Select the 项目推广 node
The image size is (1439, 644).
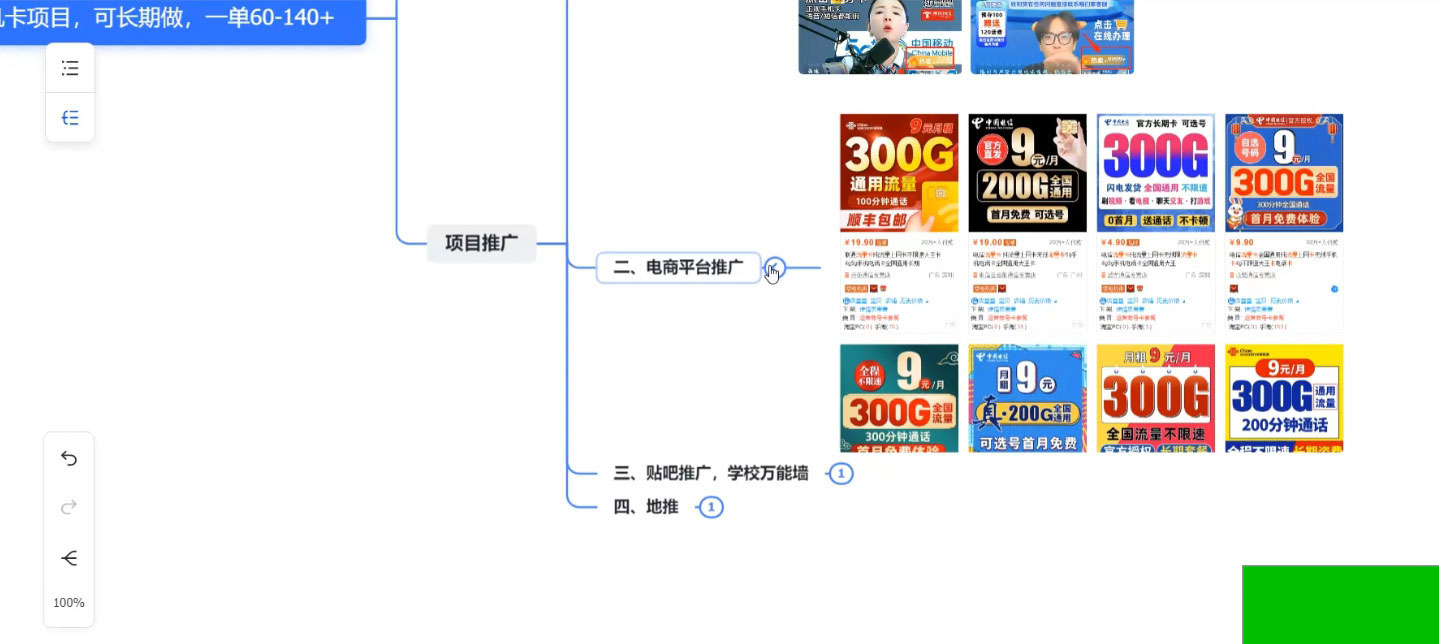click(481, 243)
